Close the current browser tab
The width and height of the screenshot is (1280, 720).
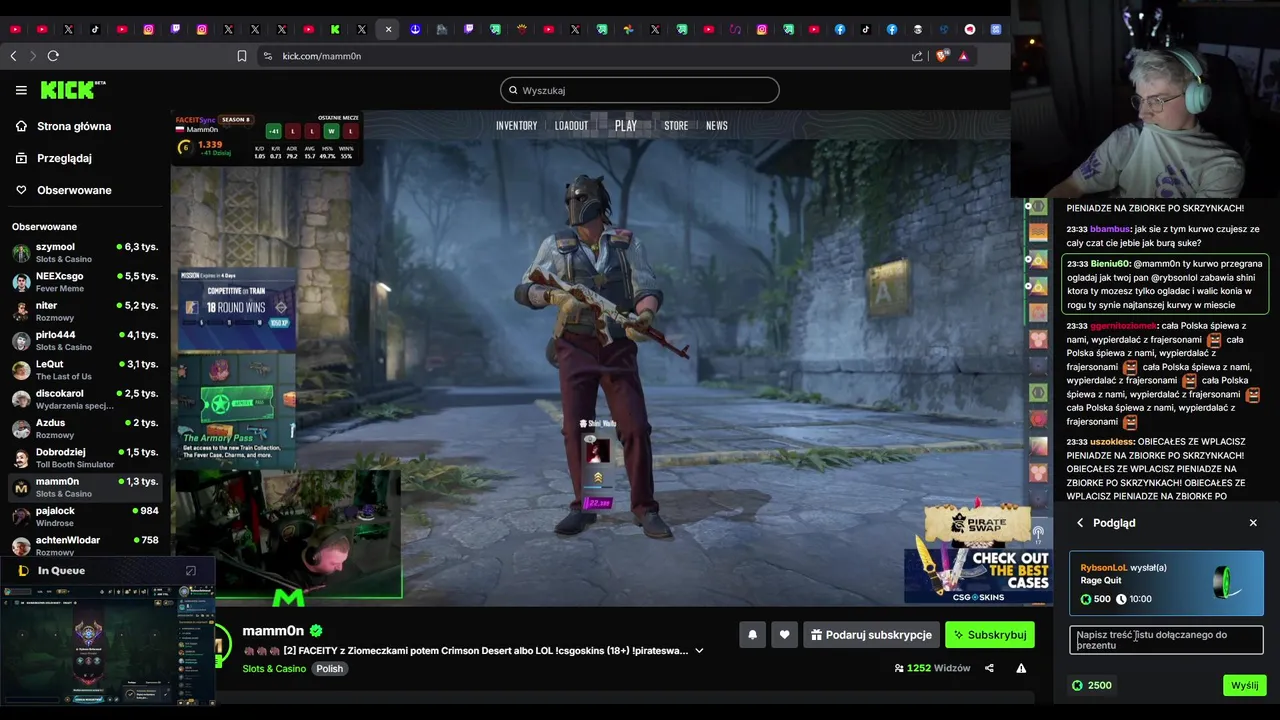click(x=388, y=30)
